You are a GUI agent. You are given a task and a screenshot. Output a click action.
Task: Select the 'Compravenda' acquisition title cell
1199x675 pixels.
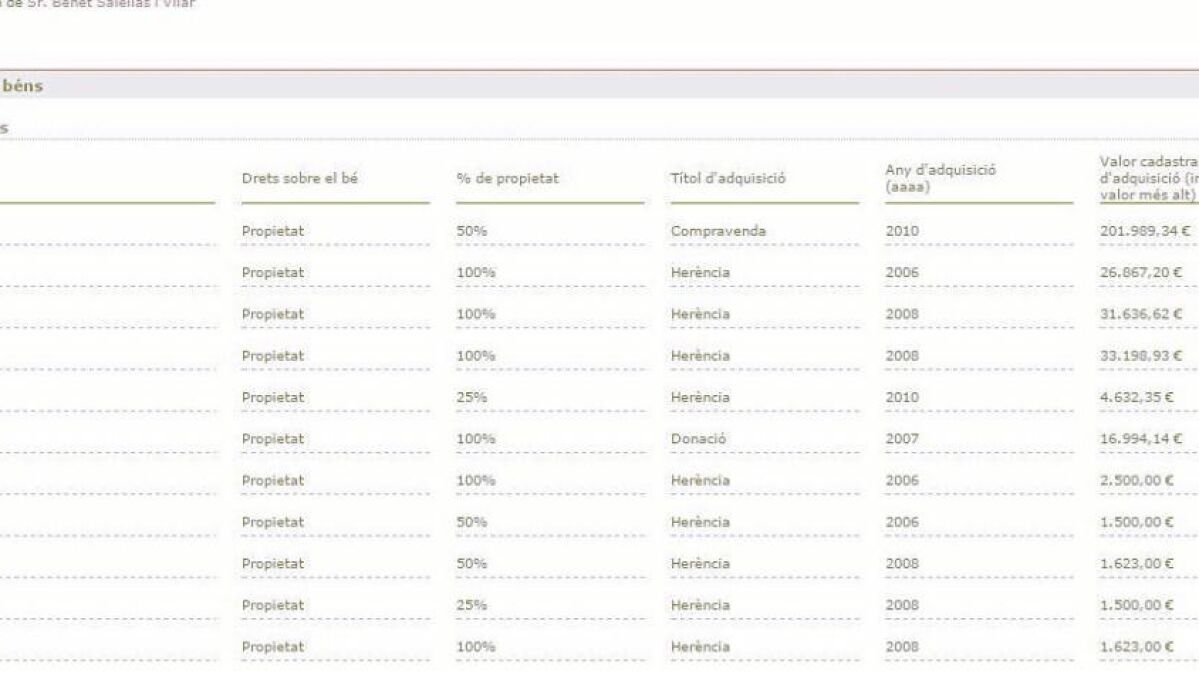pyautogui.click(x=718, y=231)
